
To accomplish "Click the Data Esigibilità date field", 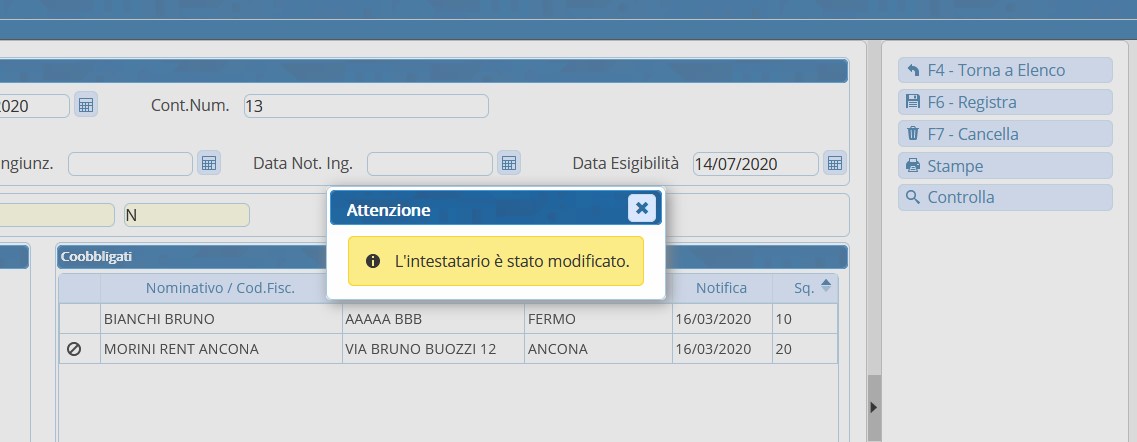I will (755, 164).
